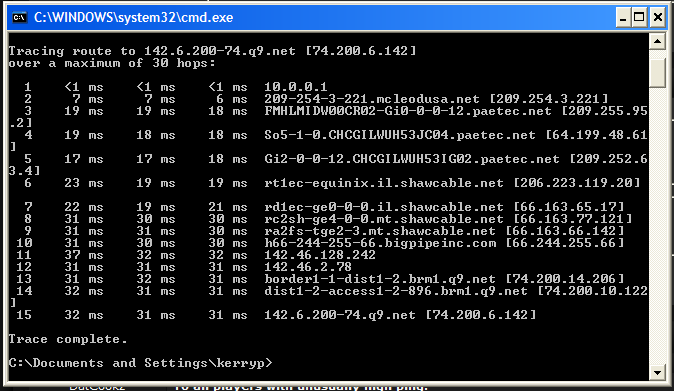Screen dimensions: 674x391
Task: Click the IP [74.200.14.206] on hop 13
Action: coord(565,280)
